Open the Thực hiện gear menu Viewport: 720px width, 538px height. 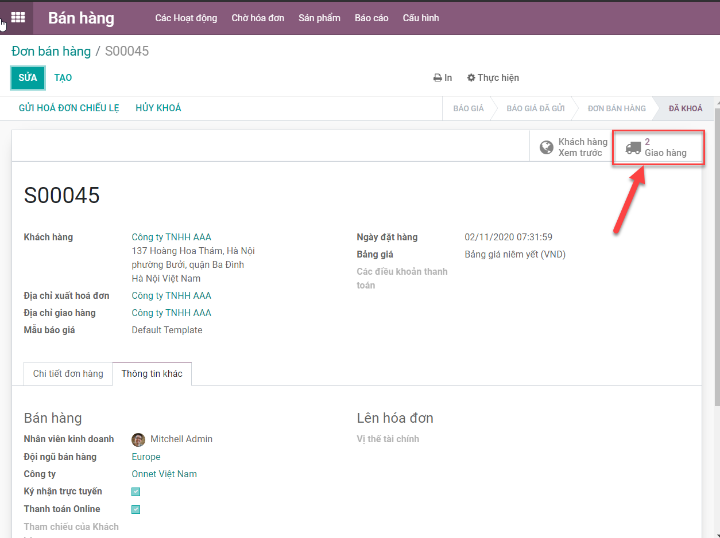pos(493,78)
